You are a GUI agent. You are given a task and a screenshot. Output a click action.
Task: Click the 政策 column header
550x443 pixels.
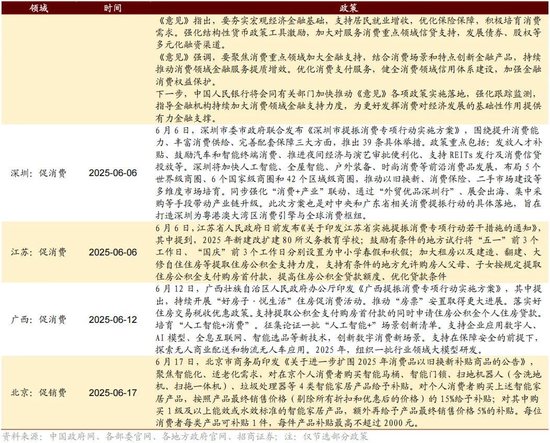[349, 8]
